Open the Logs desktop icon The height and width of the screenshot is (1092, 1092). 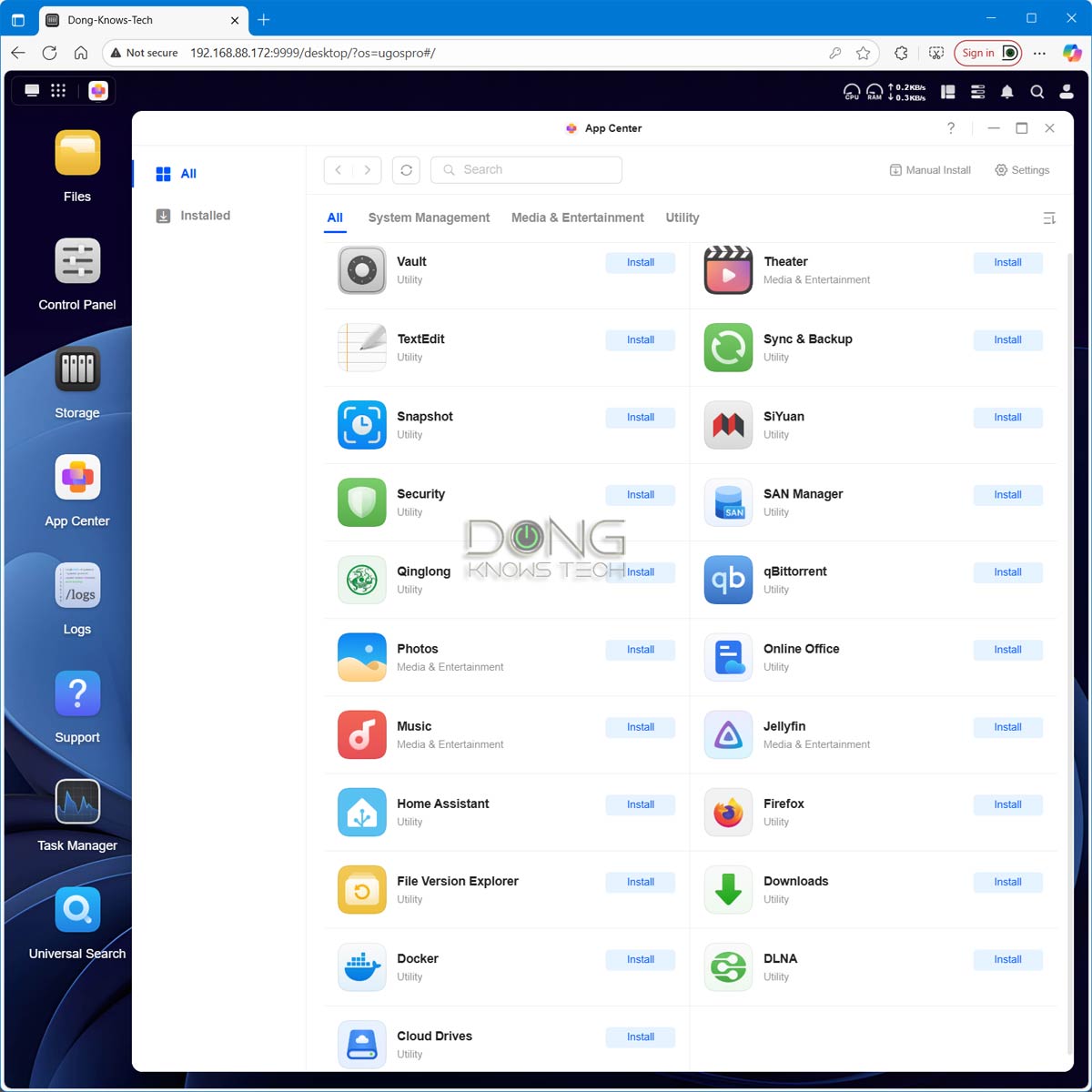click(x=77, y=586)
